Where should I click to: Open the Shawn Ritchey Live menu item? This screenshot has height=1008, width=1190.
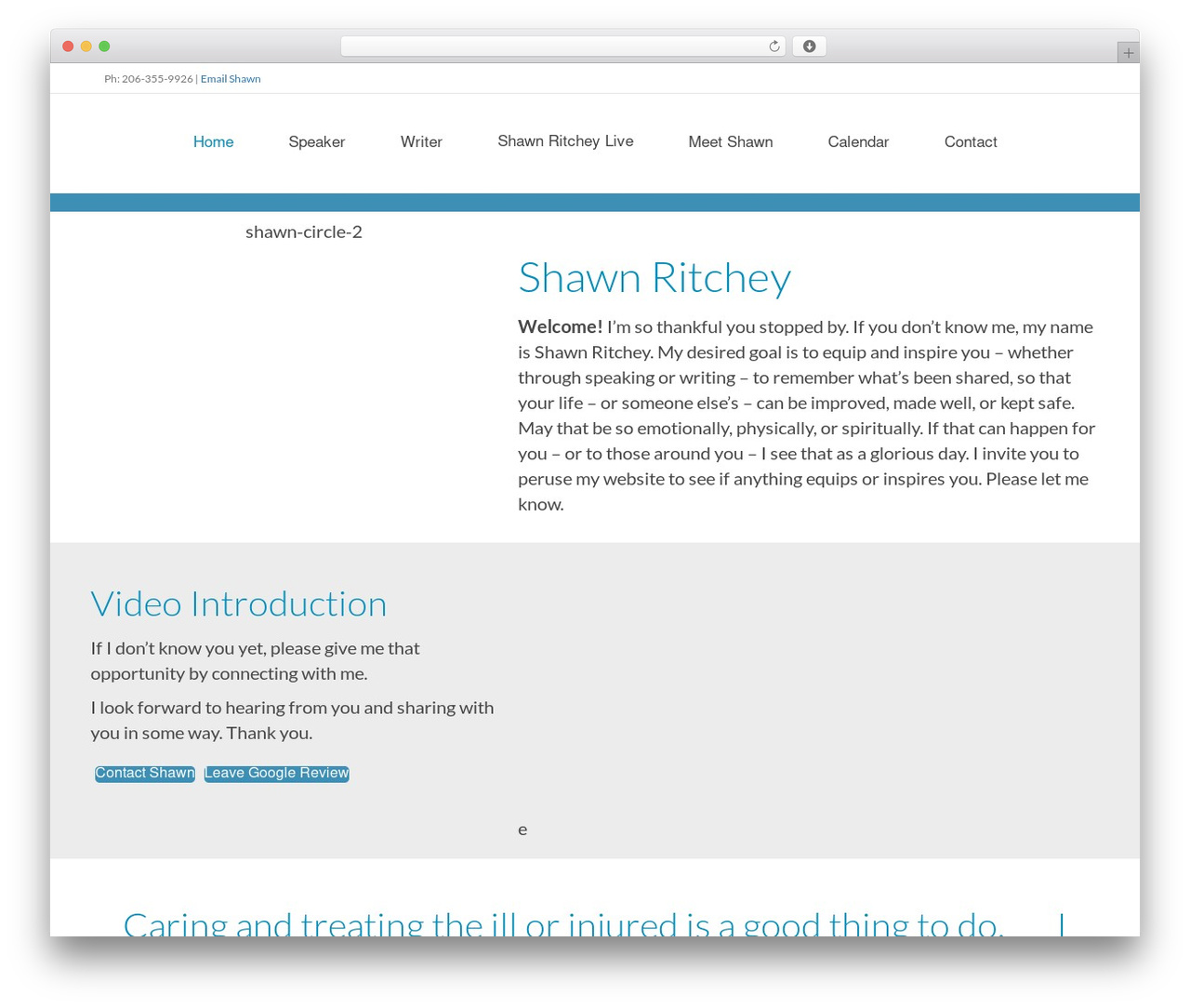click(565, 141)
